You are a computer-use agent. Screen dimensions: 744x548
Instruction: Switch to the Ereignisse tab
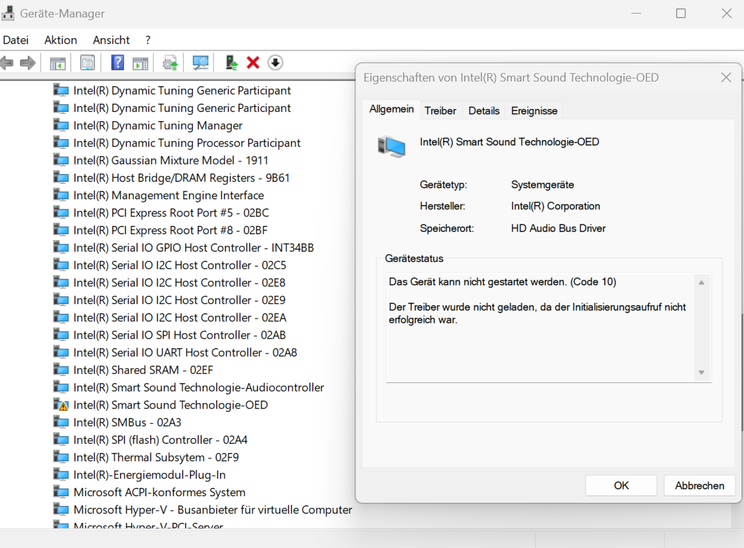534,111
